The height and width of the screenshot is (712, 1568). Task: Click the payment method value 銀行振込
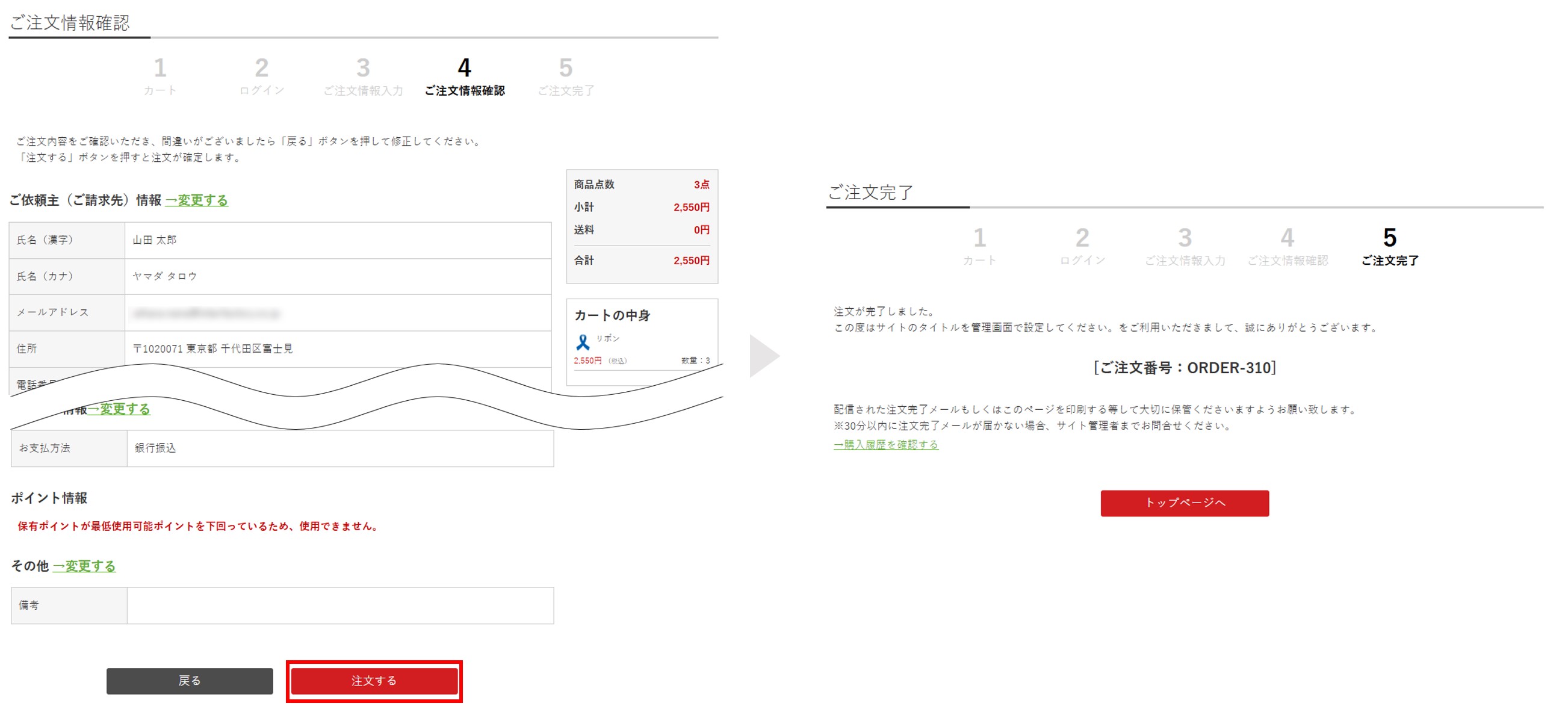pos(155,448)
